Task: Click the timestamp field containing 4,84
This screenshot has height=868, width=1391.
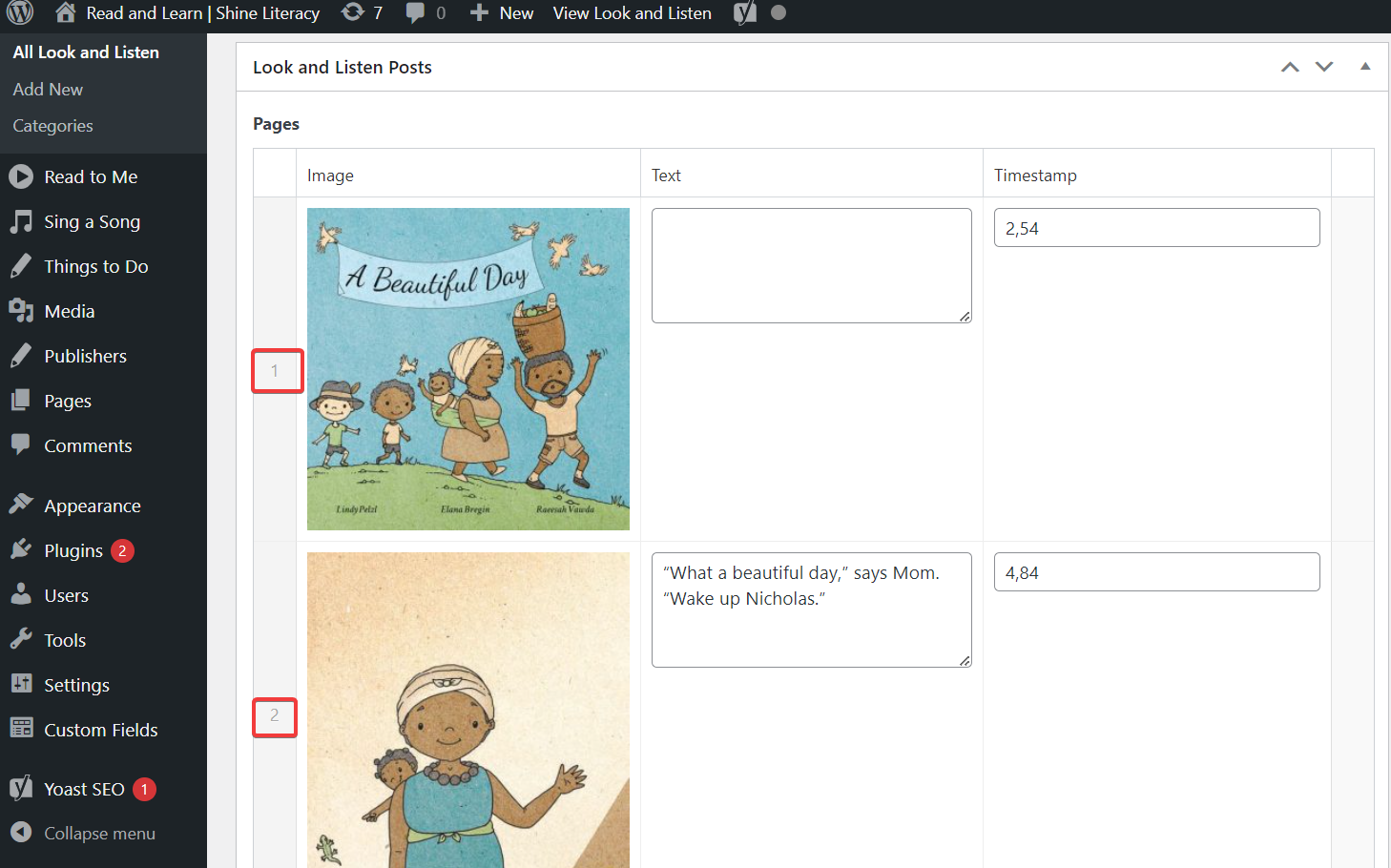Action: (x=1156, y=572)
